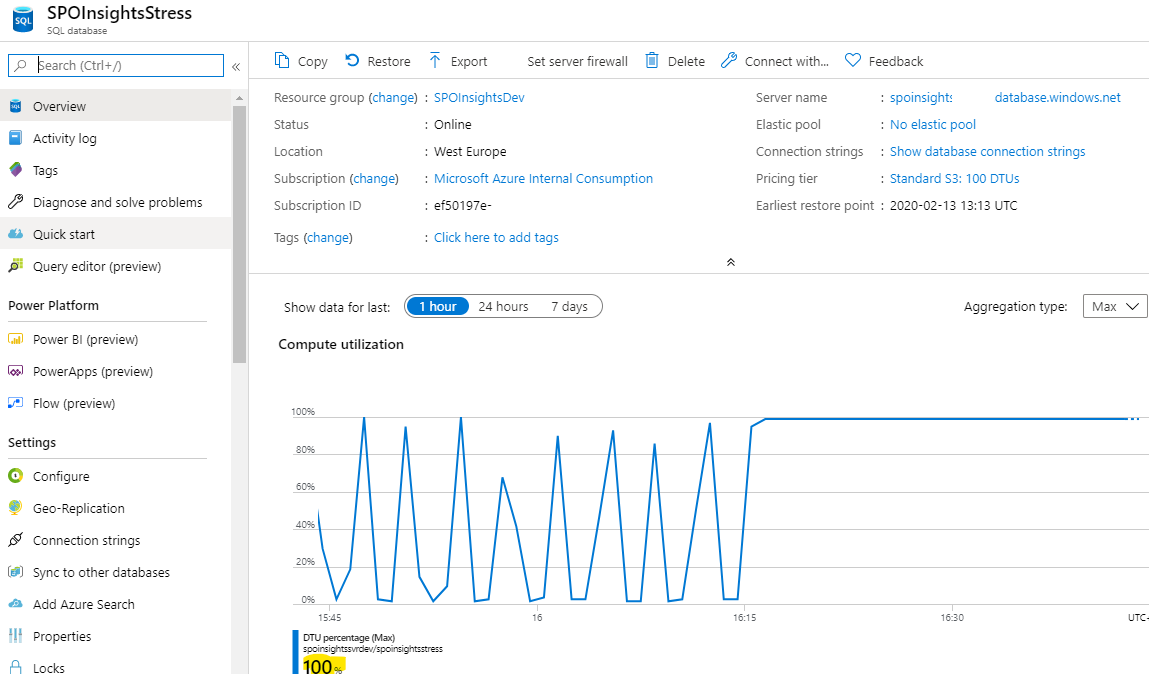The width and height of the screenshot is (1149, 679).
Task: Open Microsoft Azure Internal Consumption subscription link
Action: [x=543, y=178]
